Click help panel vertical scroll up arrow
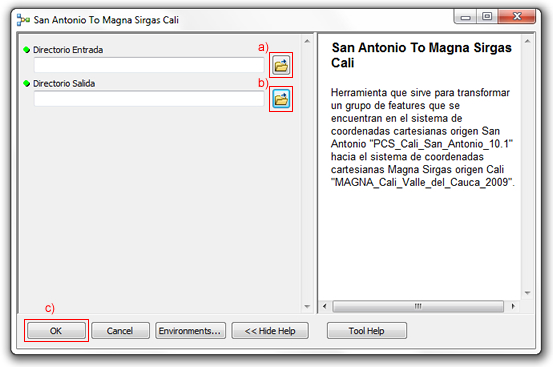 coord(528,42)
